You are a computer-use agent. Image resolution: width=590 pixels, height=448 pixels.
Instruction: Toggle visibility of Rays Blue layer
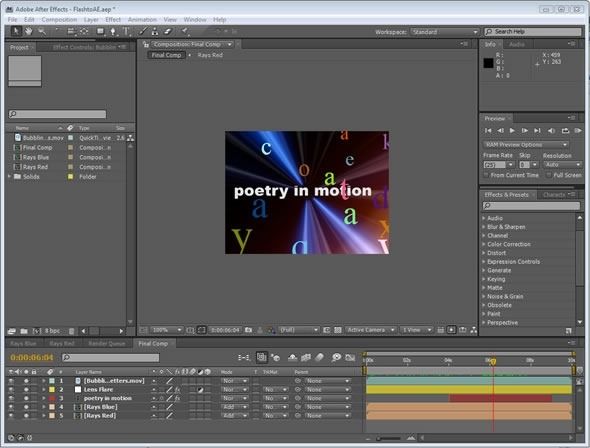pos(26,407)
